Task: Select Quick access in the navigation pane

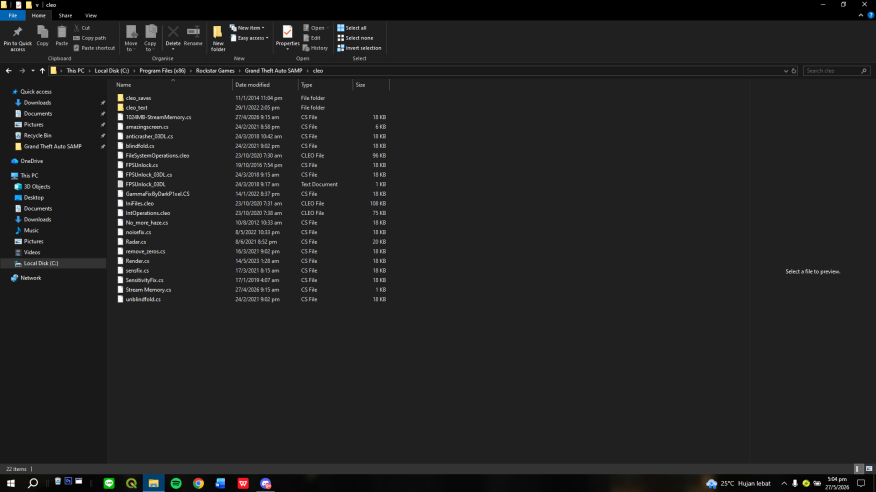Action: tap(36, 92)
